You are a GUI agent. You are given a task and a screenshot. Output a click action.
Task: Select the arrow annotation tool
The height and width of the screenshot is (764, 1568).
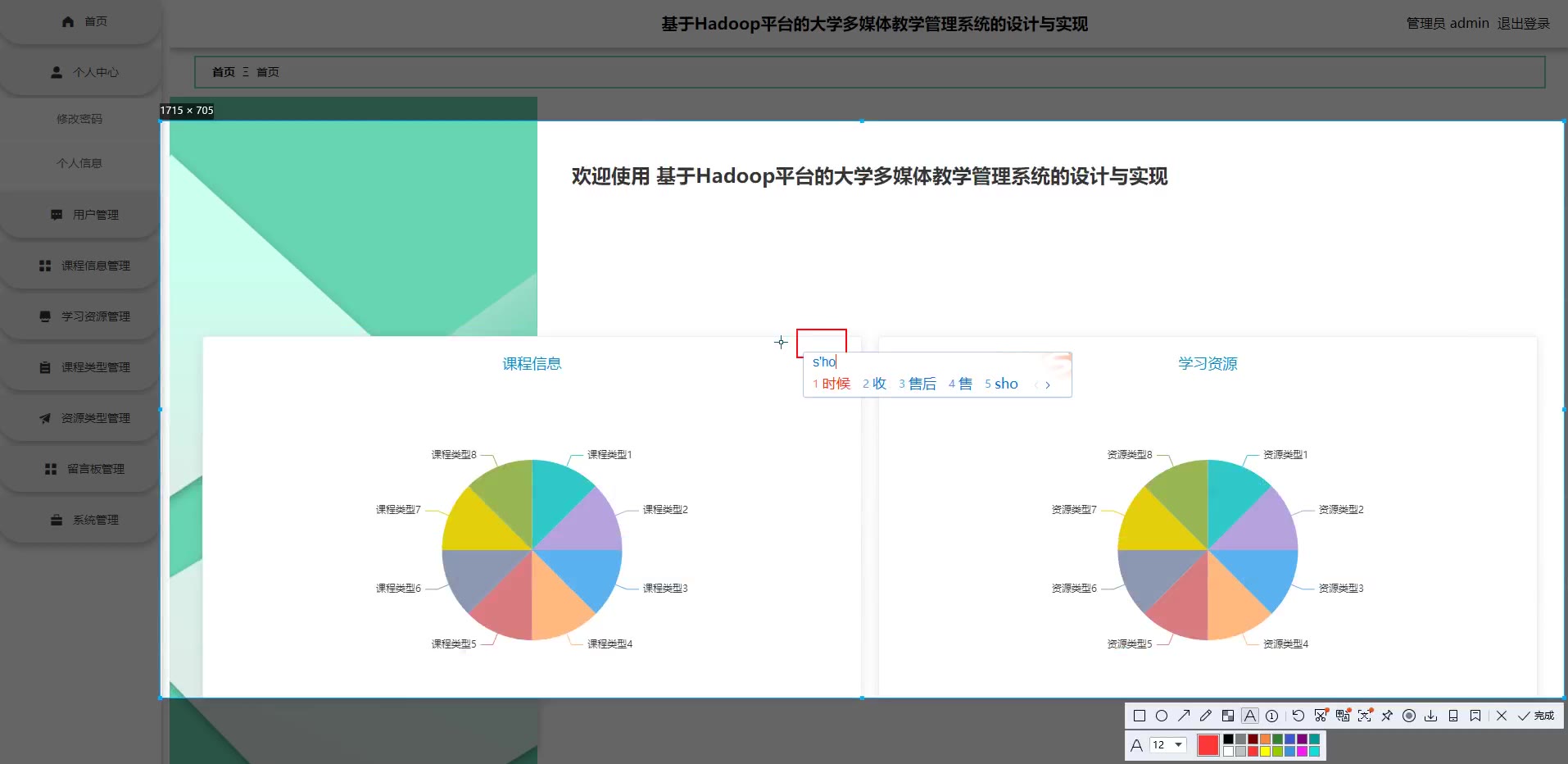(1184, 716)
